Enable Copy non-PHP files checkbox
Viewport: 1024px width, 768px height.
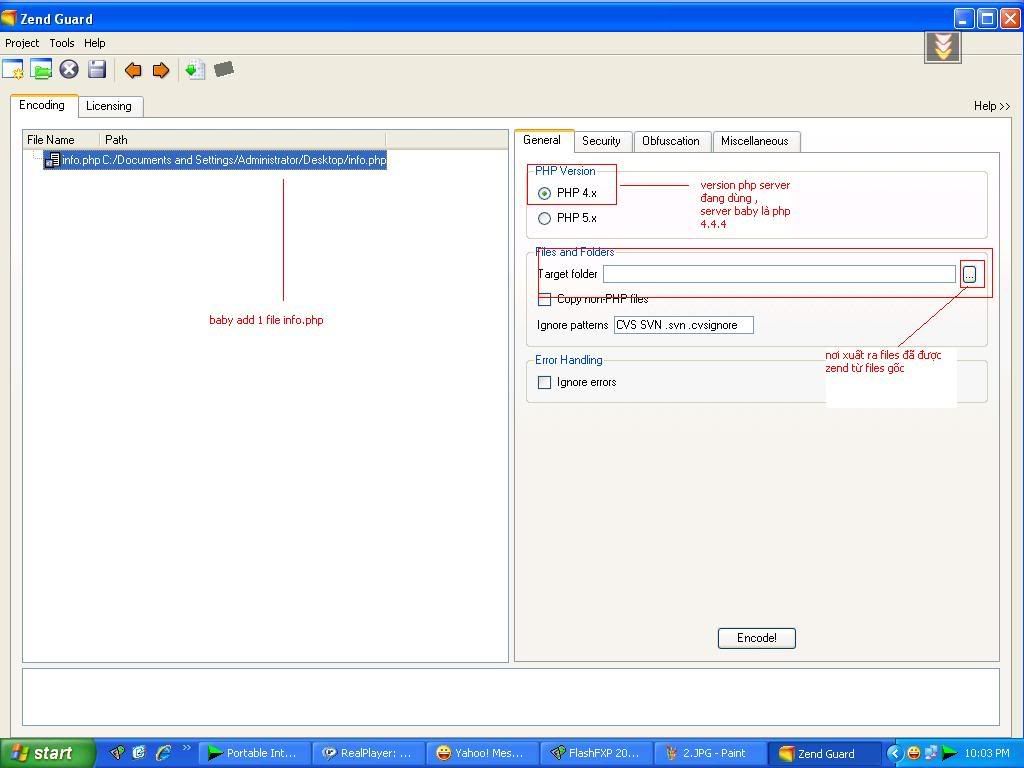tap(544, 299)
